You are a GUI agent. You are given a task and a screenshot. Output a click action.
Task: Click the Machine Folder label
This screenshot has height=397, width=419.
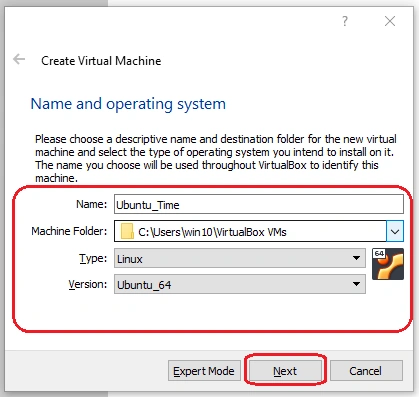click(x=69, y=231)
